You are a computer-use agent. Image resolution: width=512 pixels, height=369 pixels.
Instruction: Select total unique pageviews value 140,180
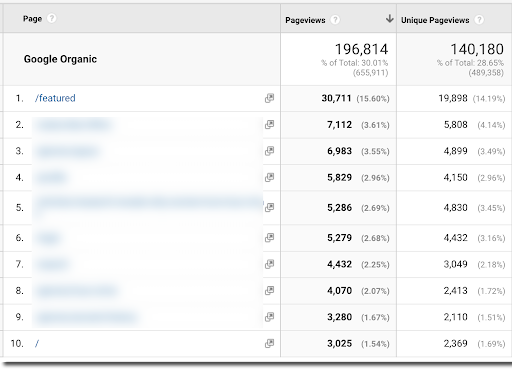(x=477, y=49)
